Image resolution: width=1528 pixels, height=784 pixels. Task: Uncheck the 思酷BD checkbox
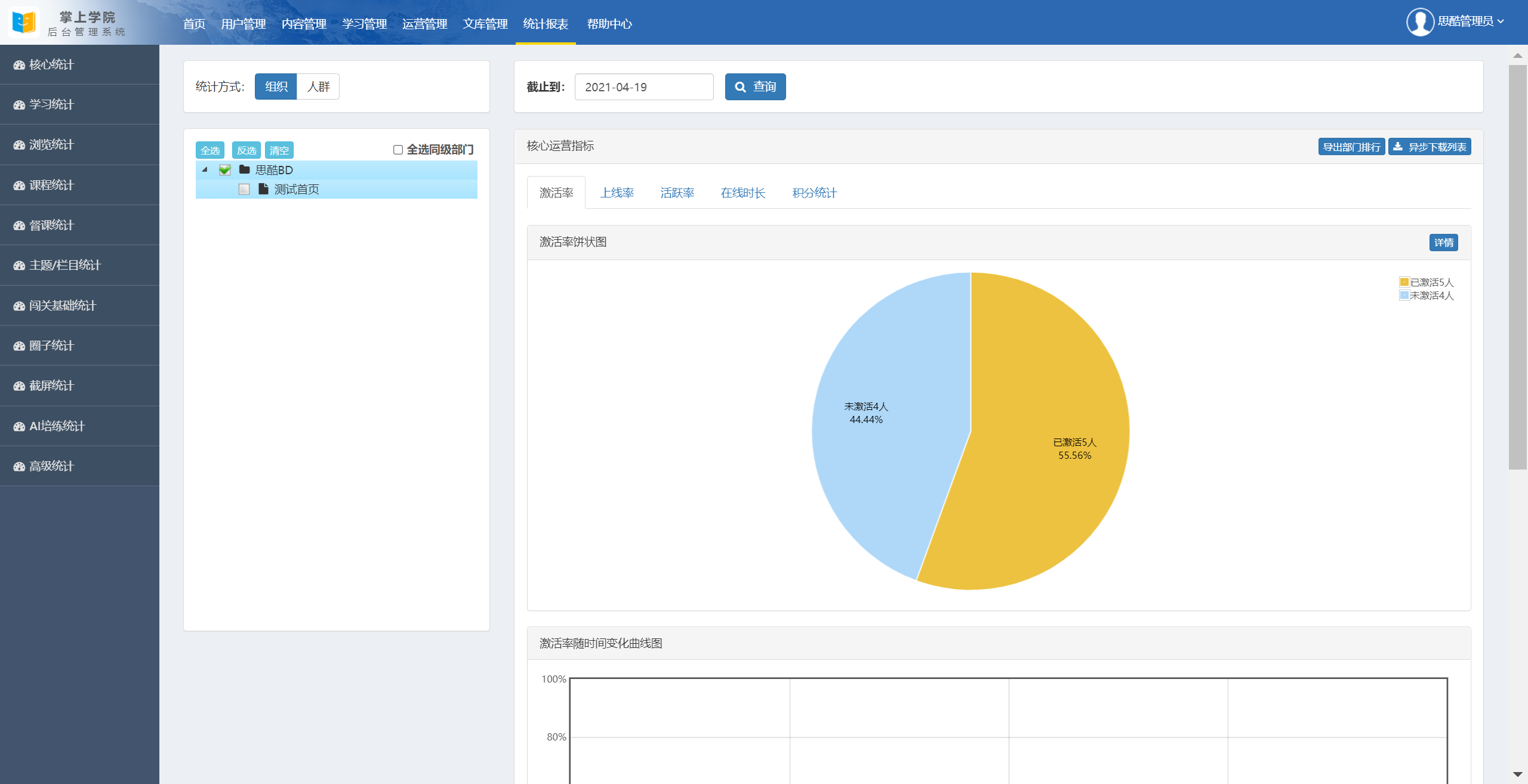coord(225,170)
